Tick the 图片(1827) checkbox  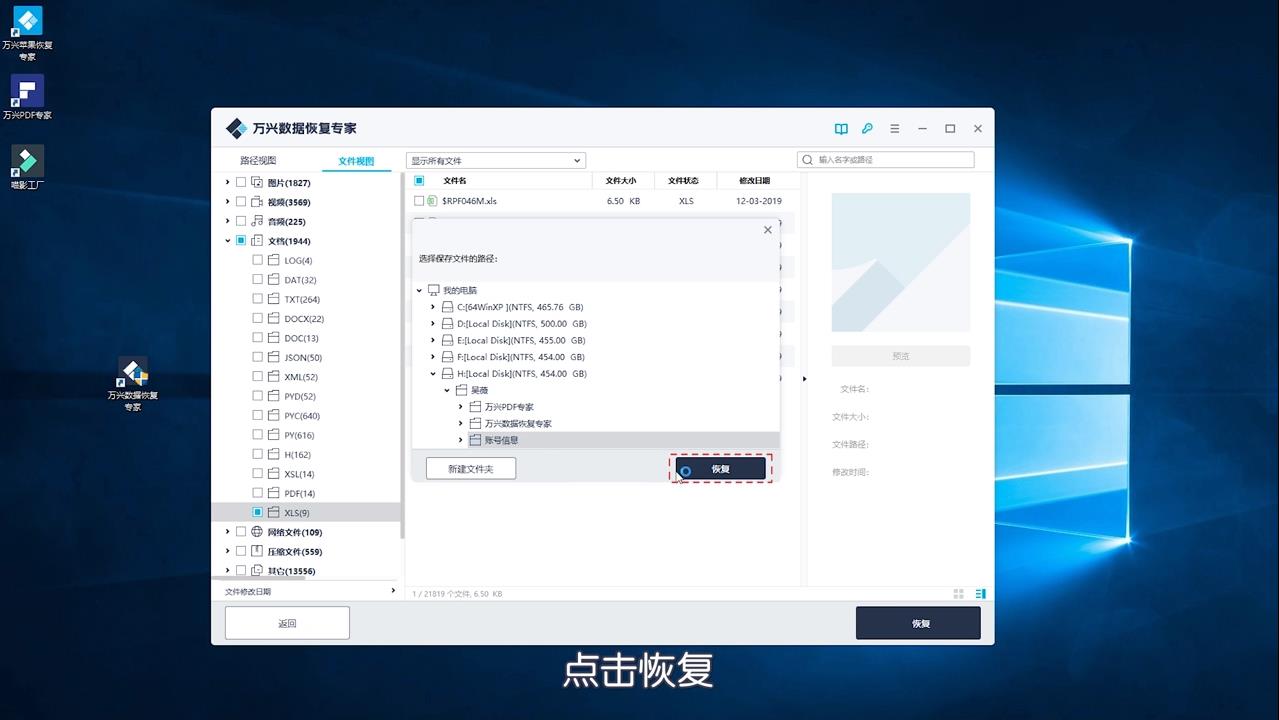(x=241, y=182)
